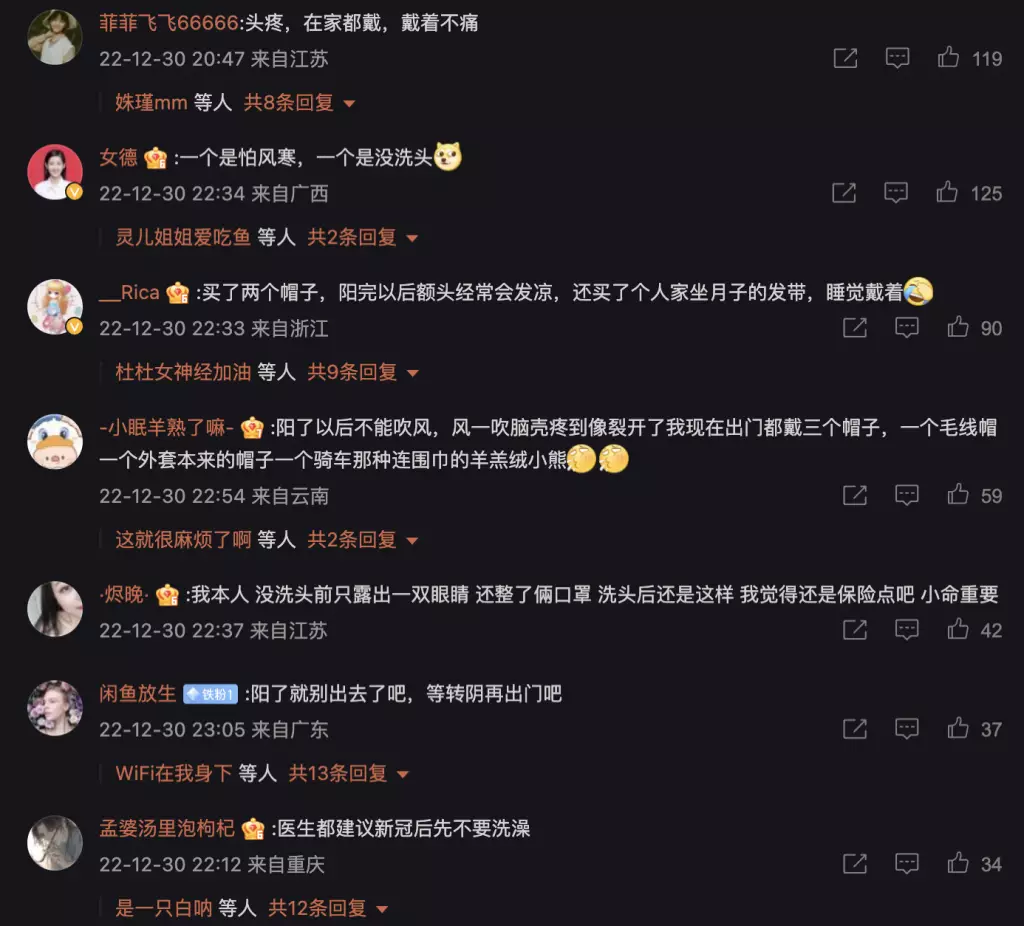
Task: Like 菲菲飞飞66666's comment with 119 likes
Action: point(948,57)
